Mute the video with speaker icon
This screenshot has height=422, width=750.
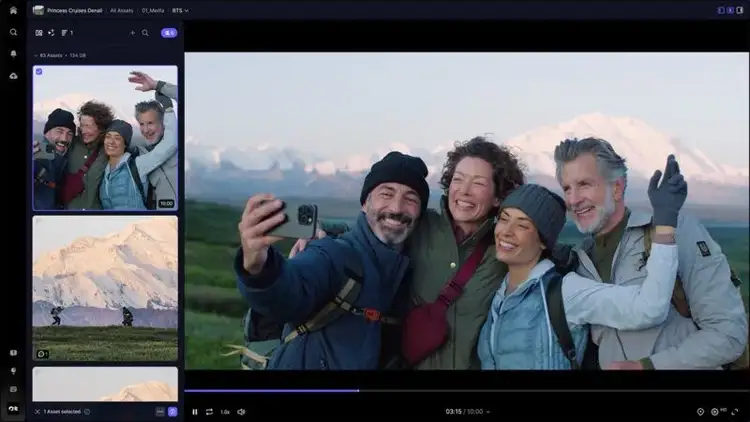[241, 411]
